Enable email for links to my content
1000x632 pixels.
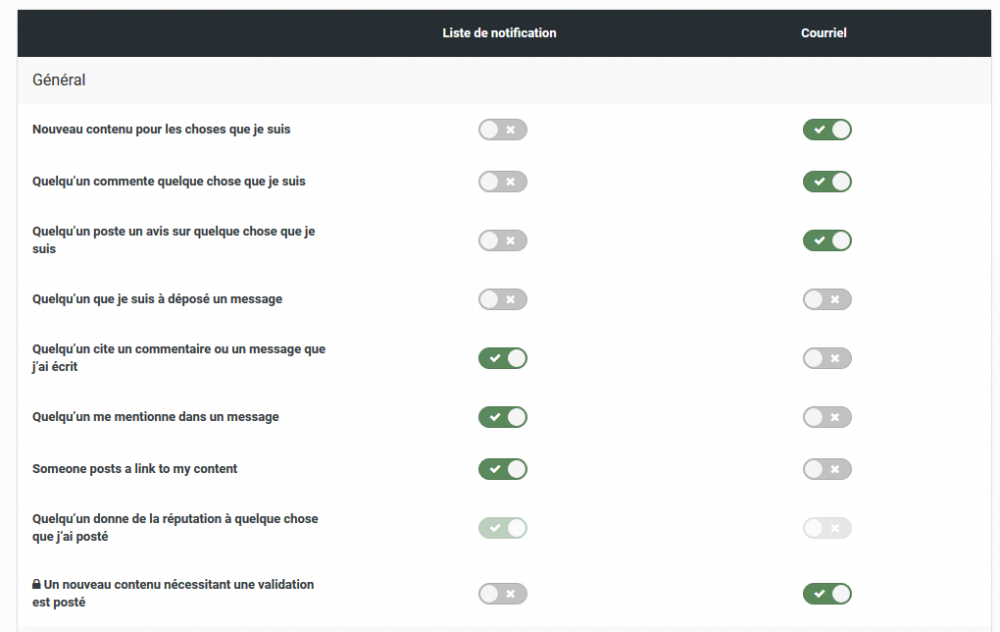click(x=827, y=469)
